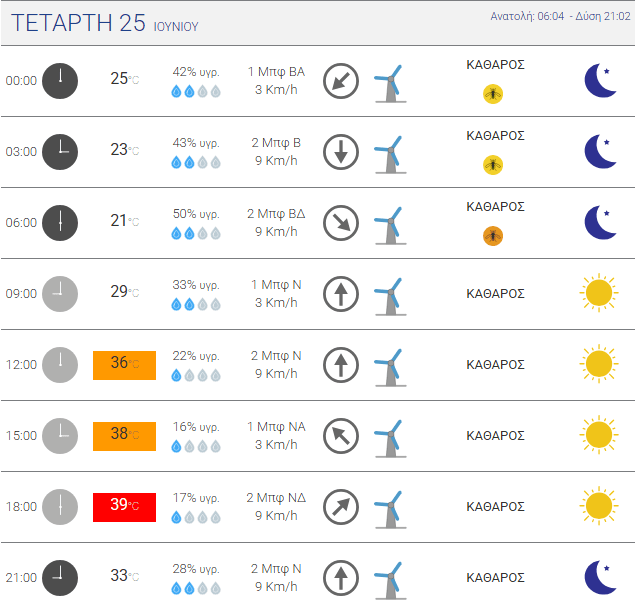640x609 pixels.
Task: Click the humidity droplets at 09:00
Action: pos(196,304)
